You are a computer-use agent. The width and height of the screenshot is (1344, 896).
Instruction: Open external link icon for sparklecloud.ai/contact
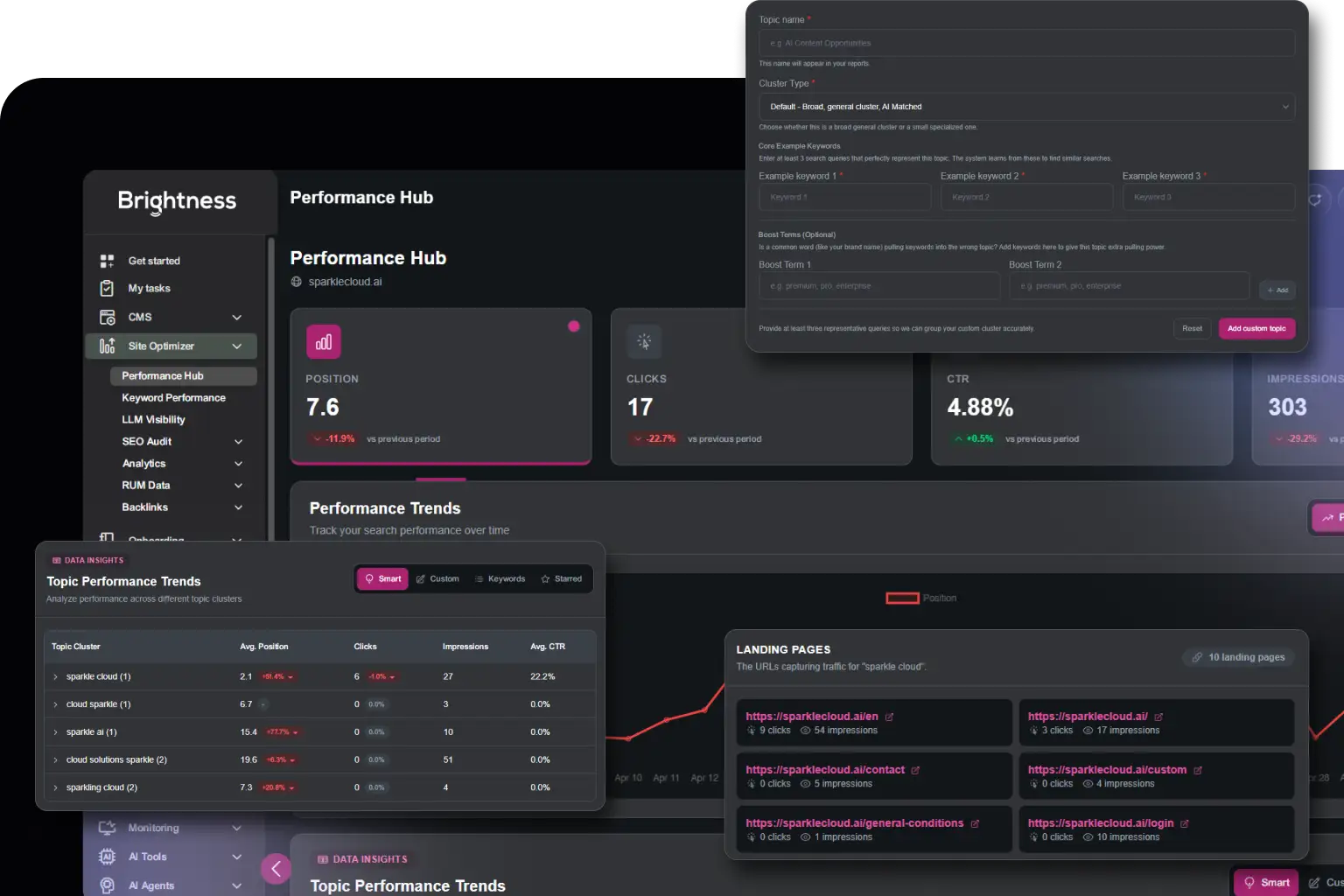pos(916,770)
